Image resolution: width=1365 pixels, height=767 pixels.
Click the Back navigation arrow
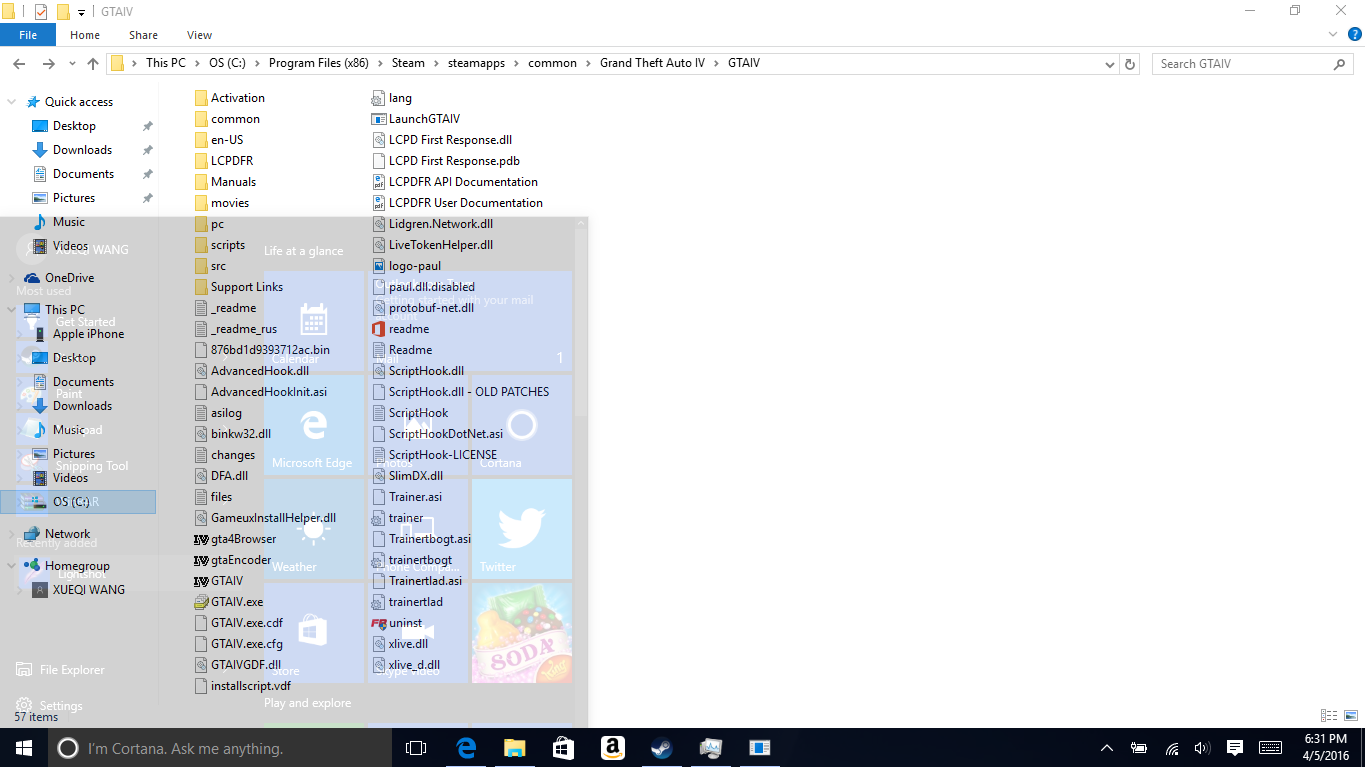(x=18, y=64)
